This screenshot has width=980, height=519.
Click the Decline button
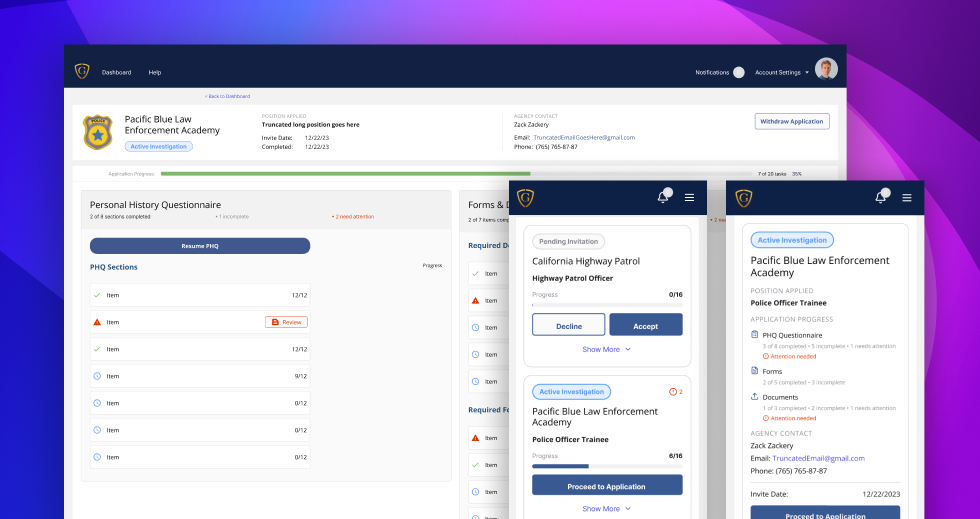coord(569,325)
